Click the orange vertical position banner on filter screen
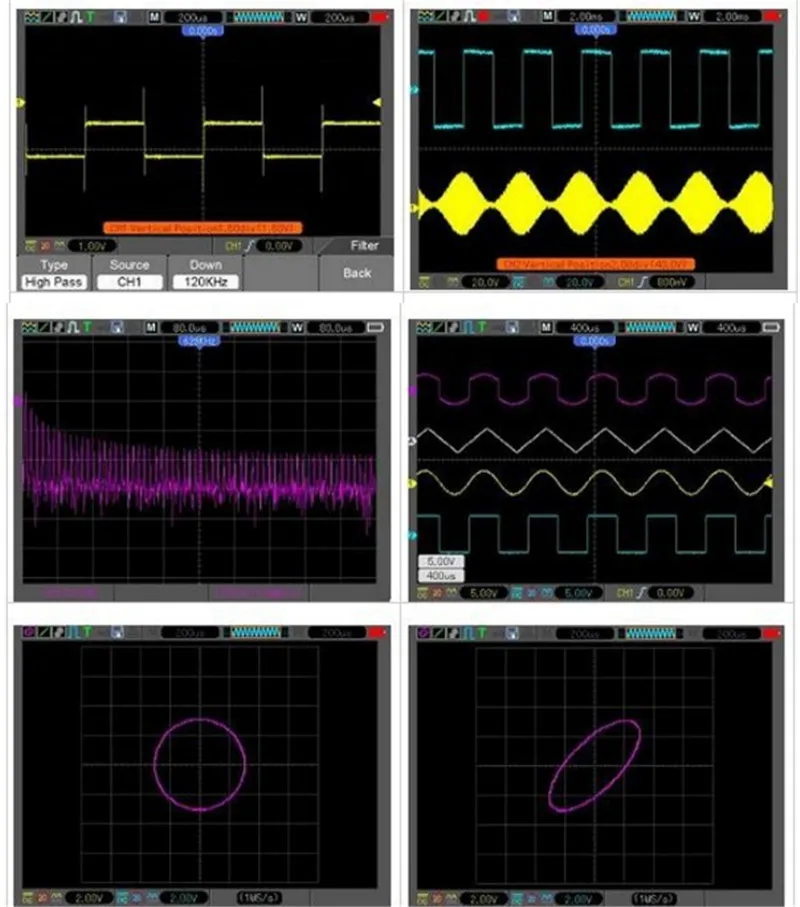The width and height of the screenshot is (800, 907). (x=202, y=228)
